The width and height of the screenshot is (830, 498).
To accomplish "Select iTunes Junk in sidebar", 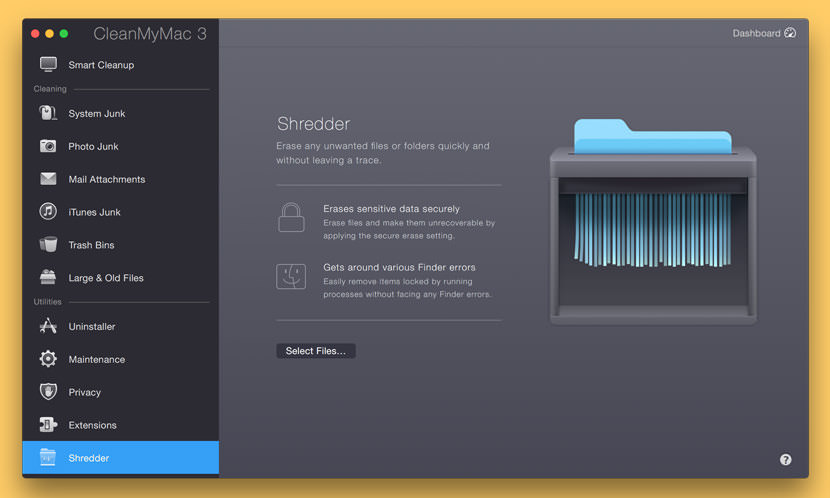I will tap(121, 212).
